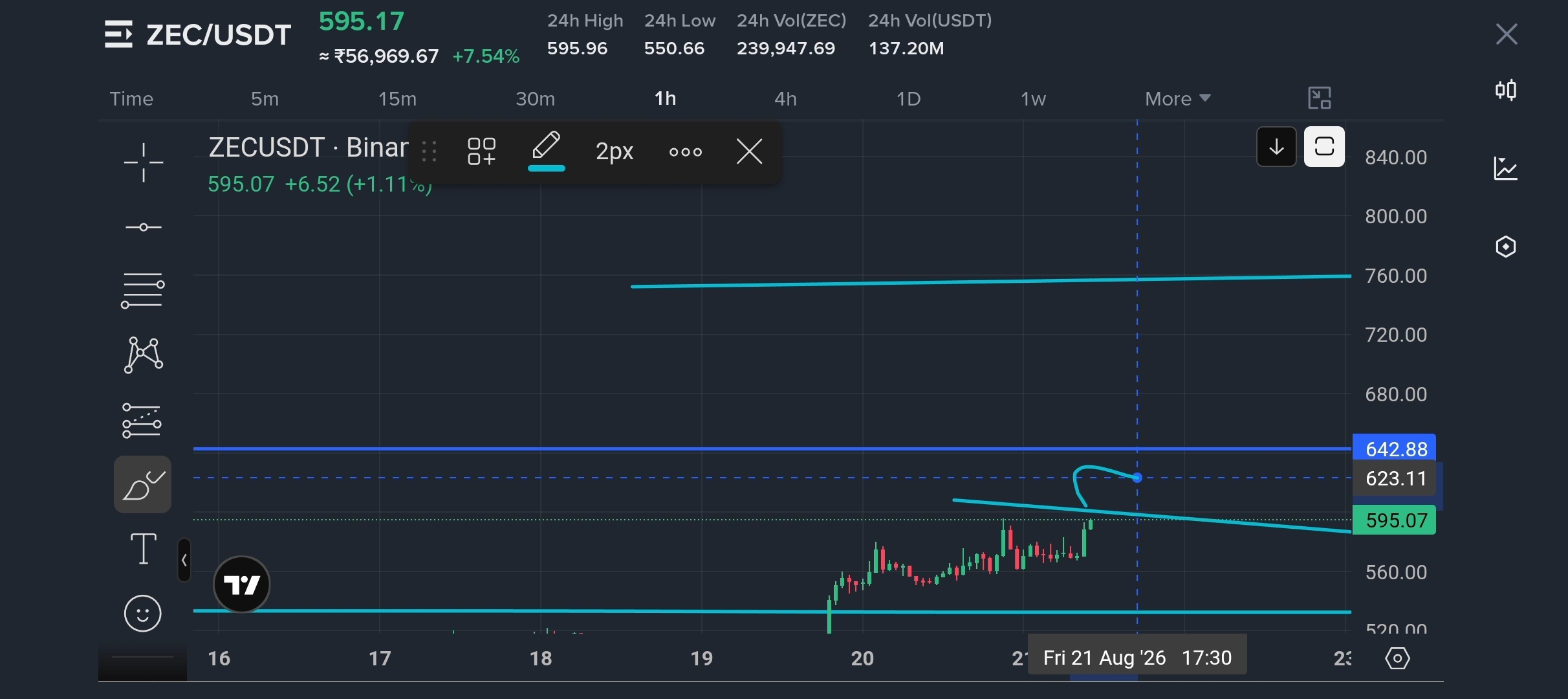Click the 623.11 crosshair price label
The image size is (1568, 699).
1395,478
